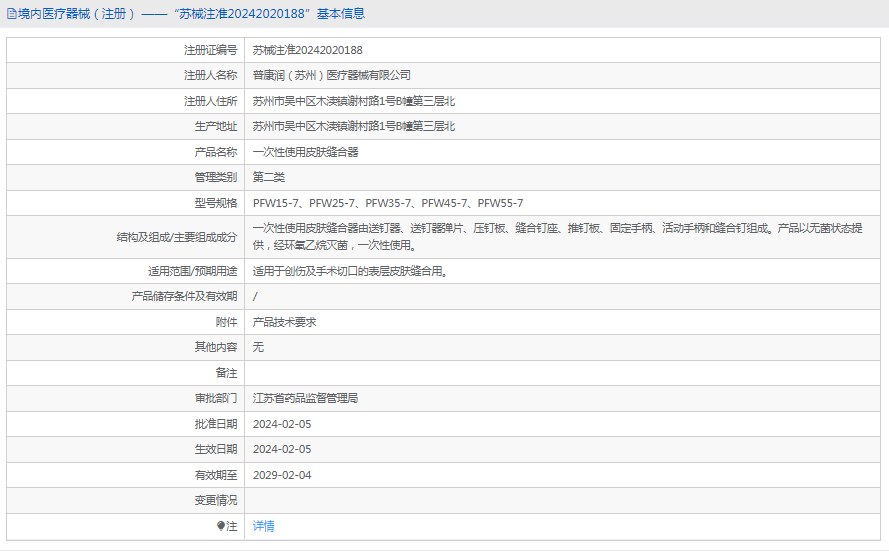Select the 生效日期 value 2024-02-05
The width and height of the screenshot is (889, 551).
282,449
